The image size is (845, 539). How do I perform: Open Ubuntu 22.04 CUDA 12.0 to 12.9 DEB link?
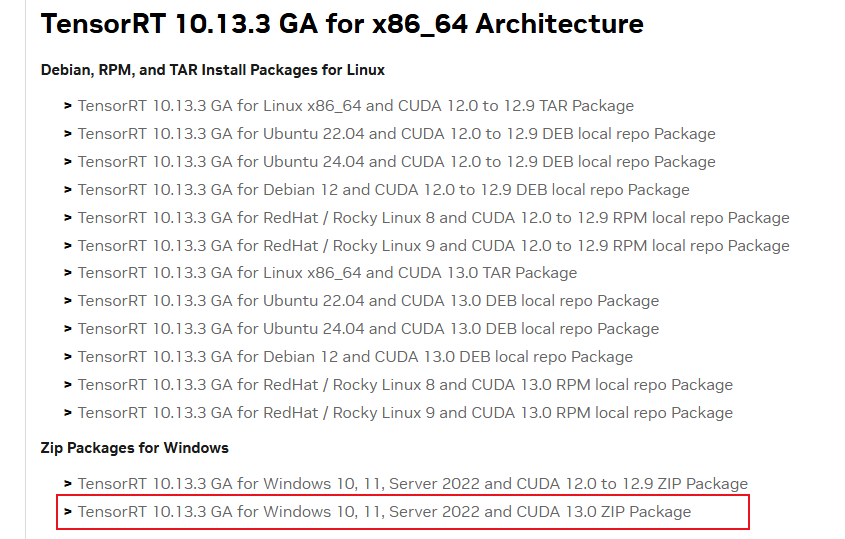[x=397, y=134]
